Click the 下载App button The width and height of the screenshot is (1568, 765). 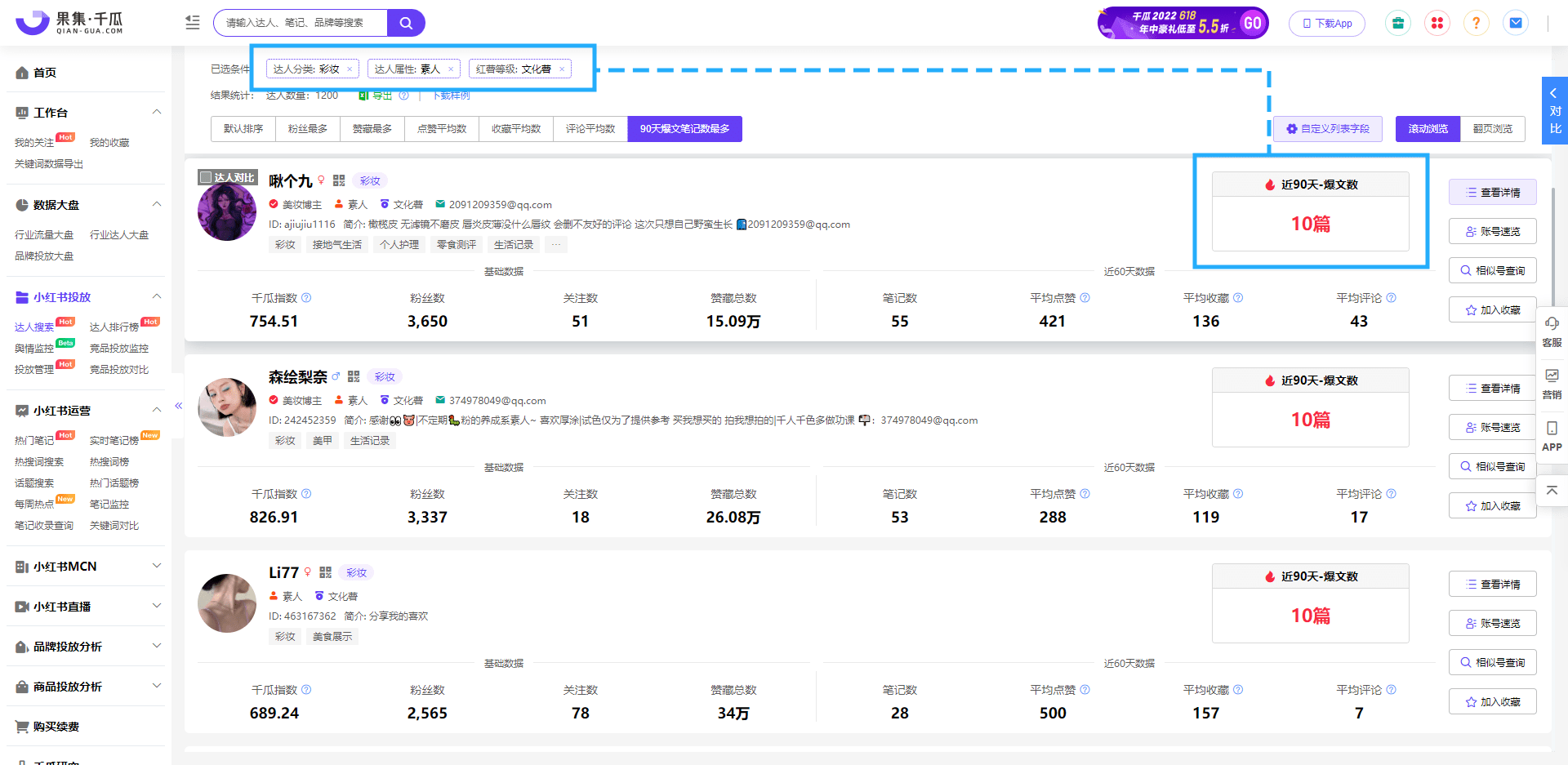pos(1327,23)
